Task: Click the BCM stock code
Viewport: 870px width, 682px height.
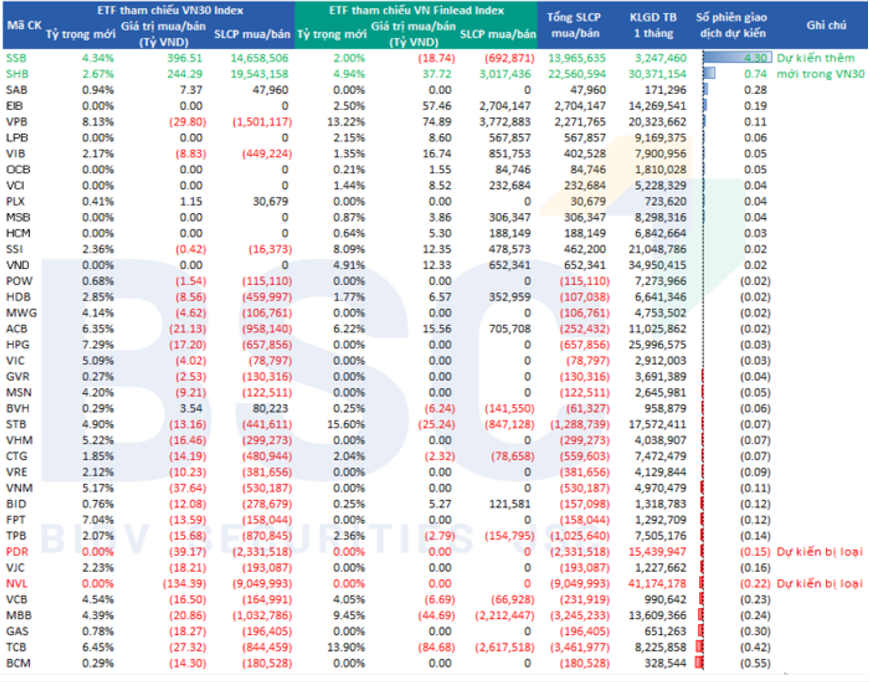Action: point(18,664)
